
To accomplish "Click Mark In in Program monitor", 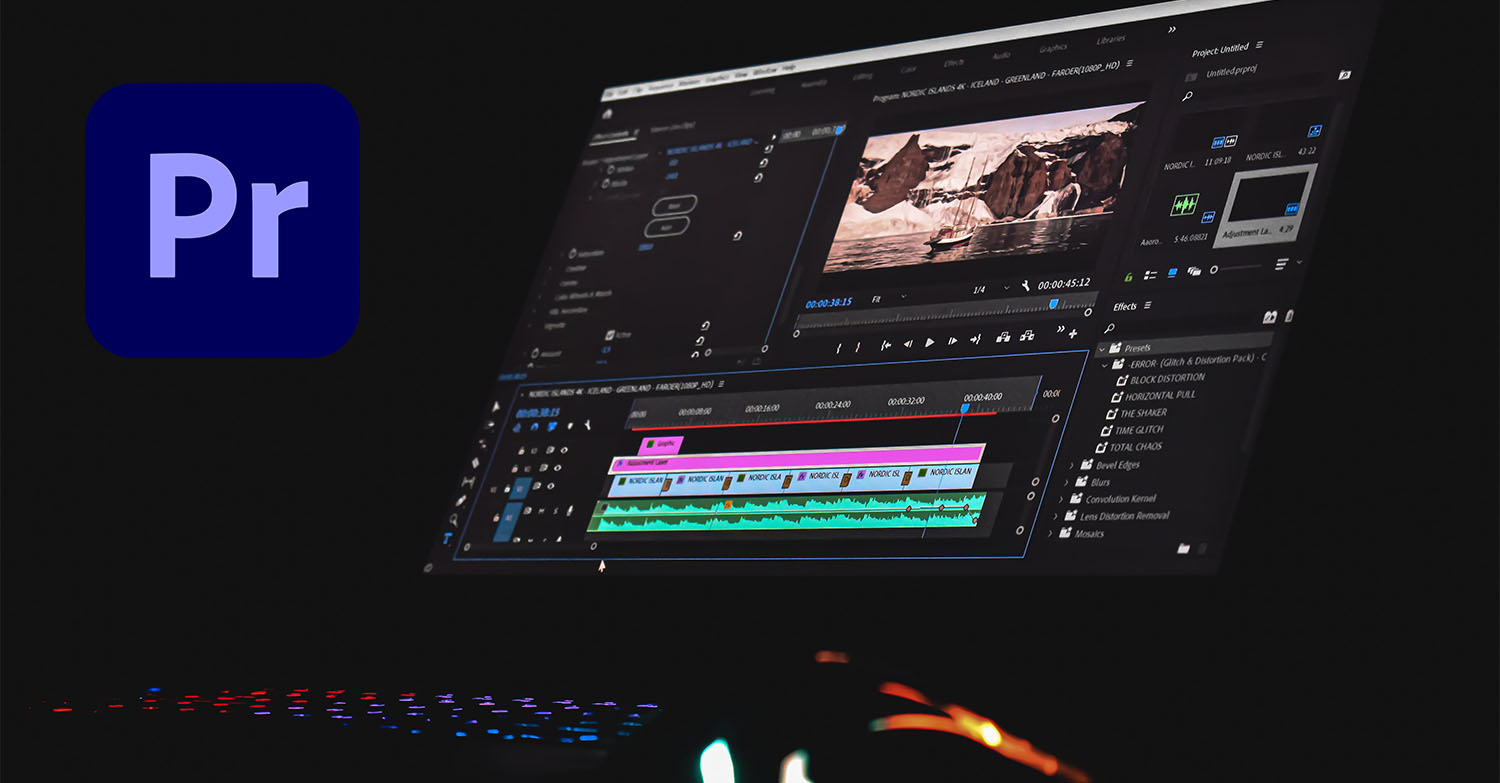I will [839, 347].
